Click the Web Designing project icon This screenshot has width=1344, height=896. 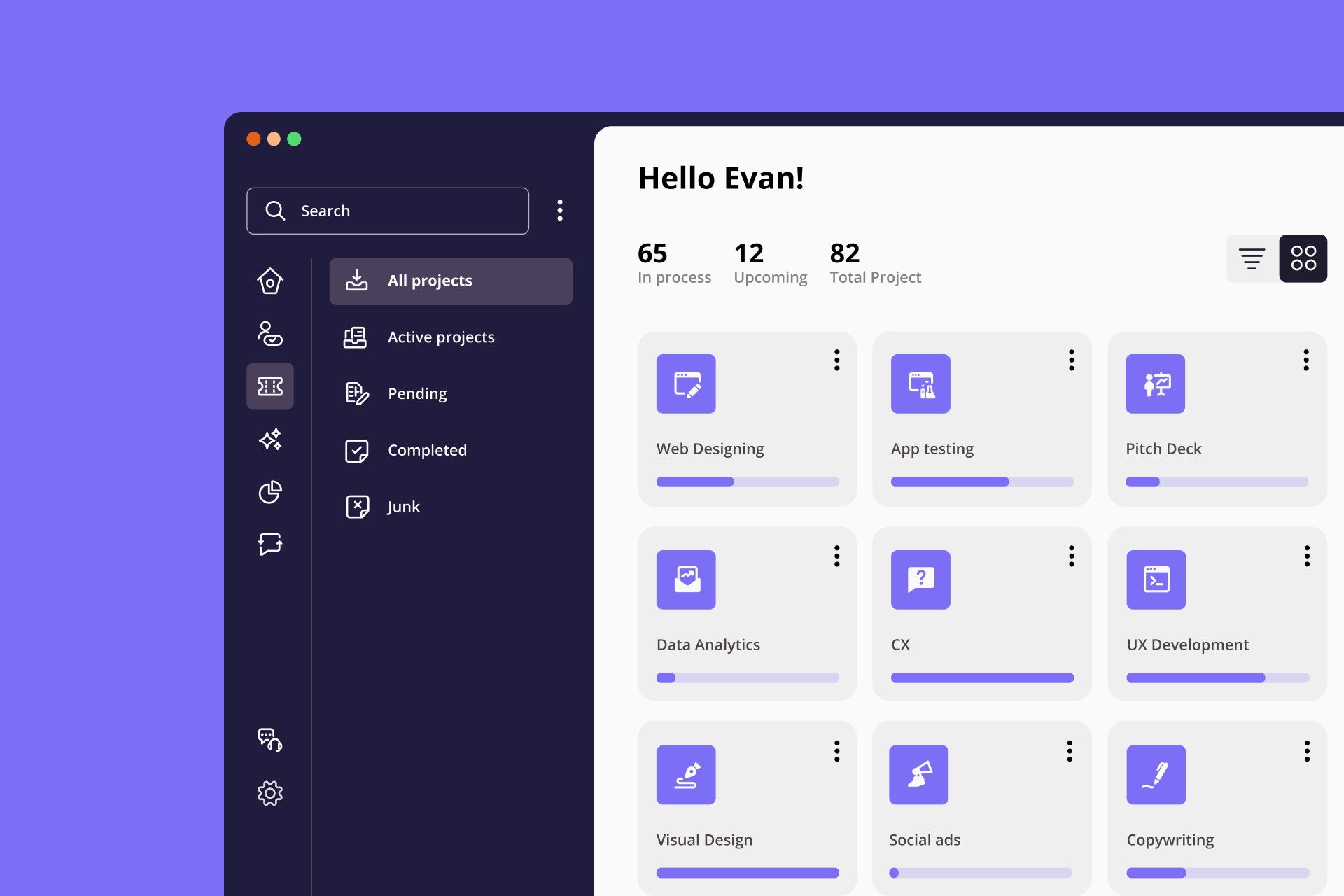686,384
